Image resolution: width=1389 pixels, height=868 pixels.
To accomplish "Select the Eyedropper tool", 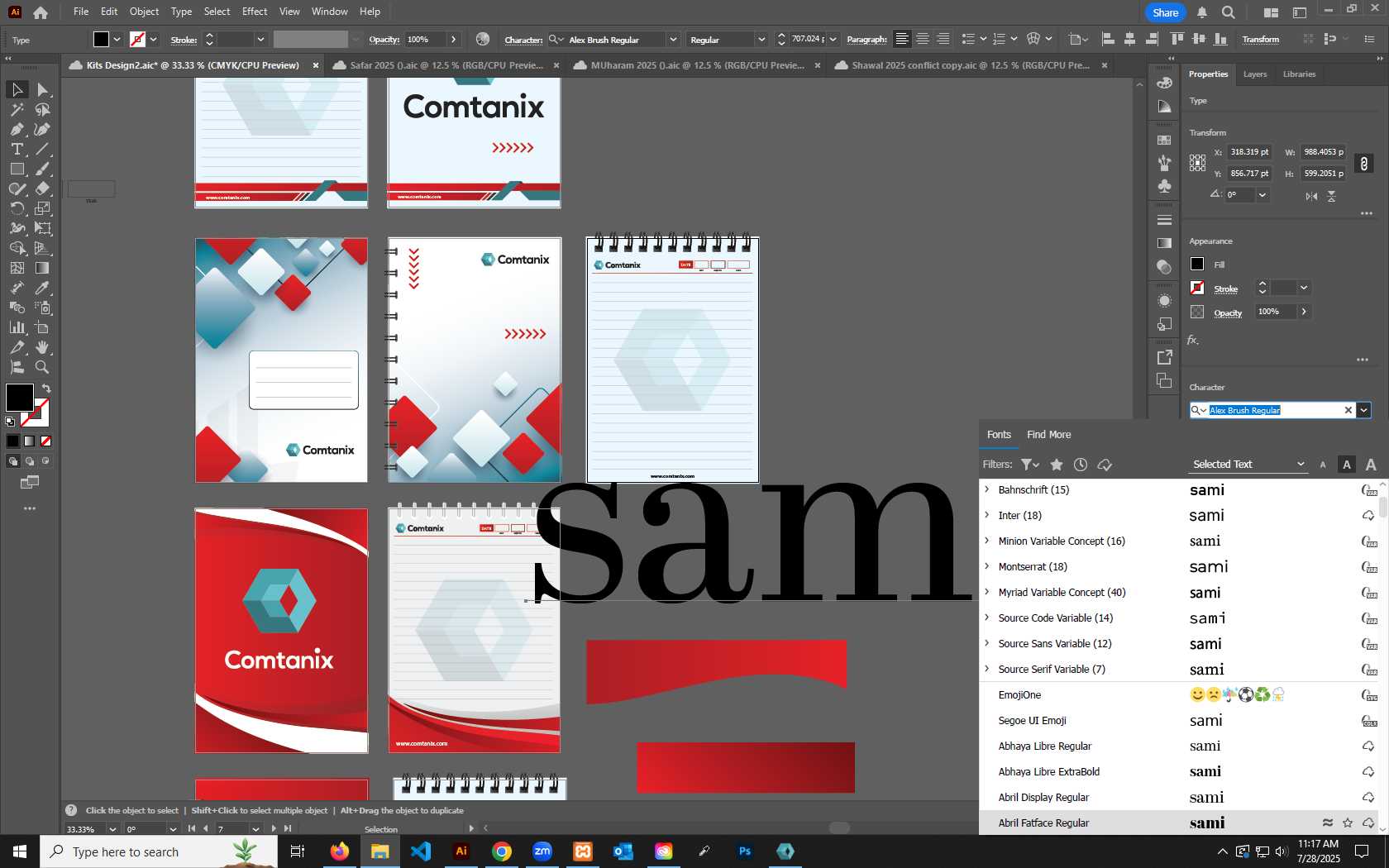I will point(43,288).
